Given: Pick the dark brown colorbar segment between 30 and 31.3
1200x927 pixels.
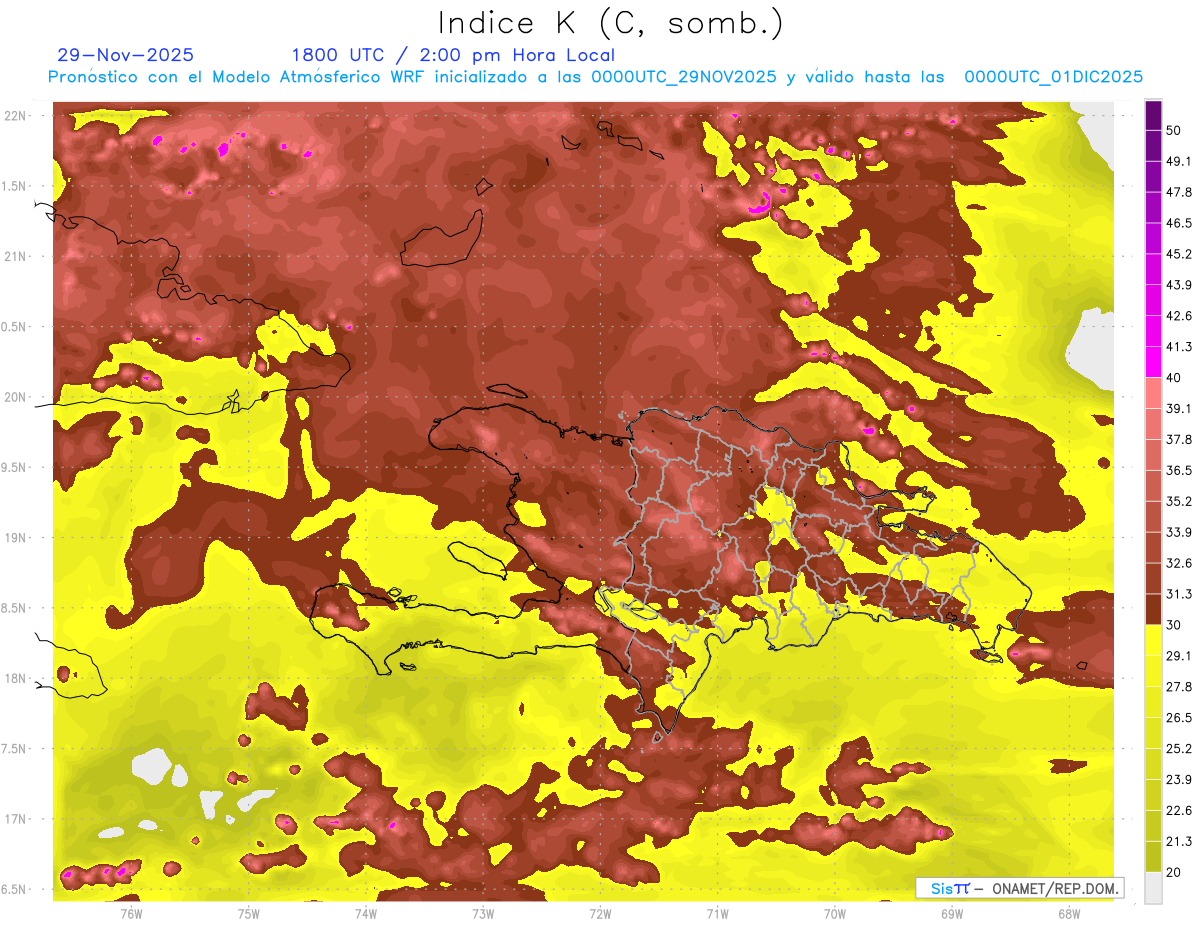Looking at the screenshot, I should (1153, 609).
